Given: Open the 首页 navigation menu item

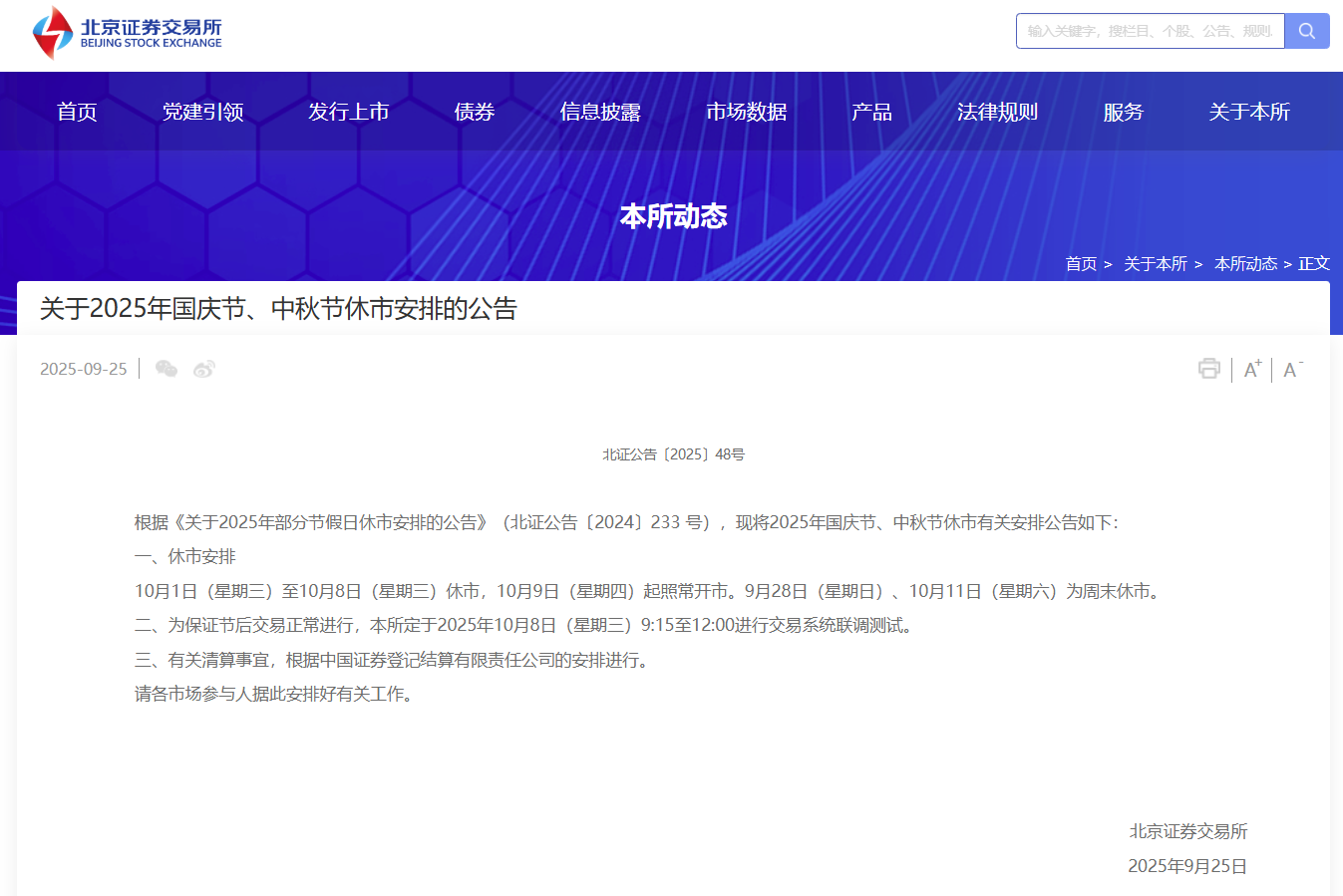Looking at the screenshot, I should coord(77,112).
